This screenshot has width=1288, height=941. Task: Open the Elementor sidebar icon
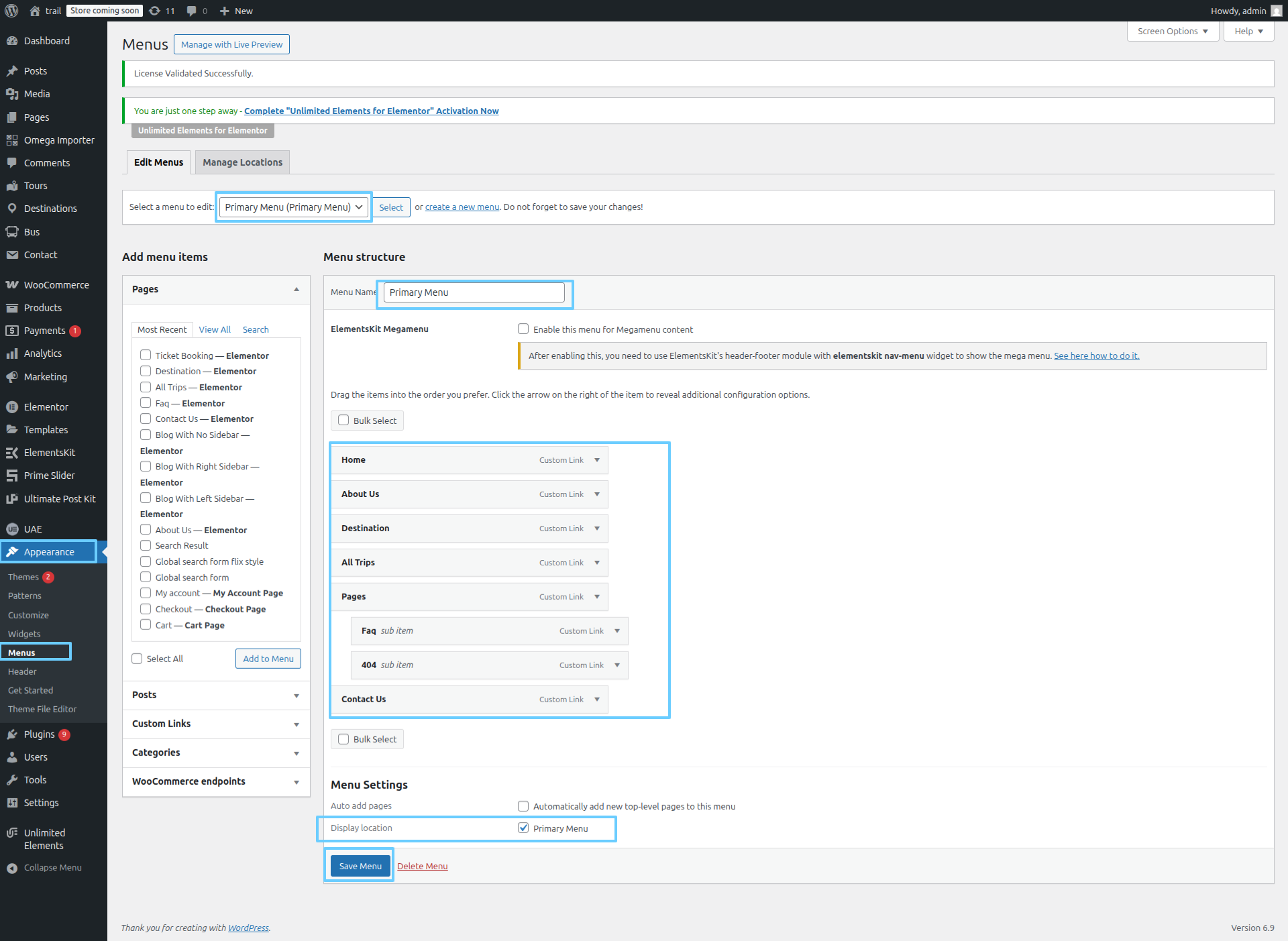tap(12, 407)
